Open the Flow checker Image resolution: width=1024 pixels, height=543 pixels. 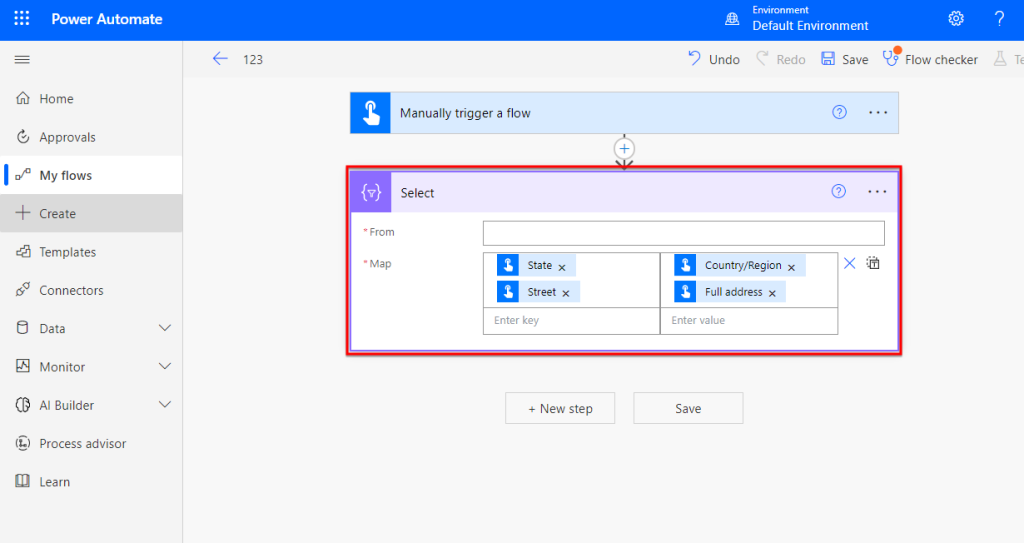(x=931, y=59)
